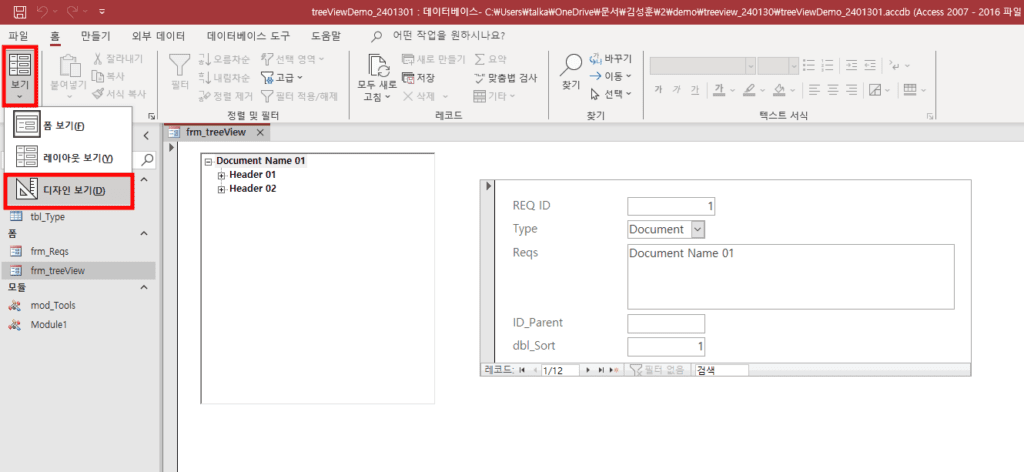Toggle italic 가 formatting
The height and width of the screenshot is (472, 1024).
[x=677, y=89]
